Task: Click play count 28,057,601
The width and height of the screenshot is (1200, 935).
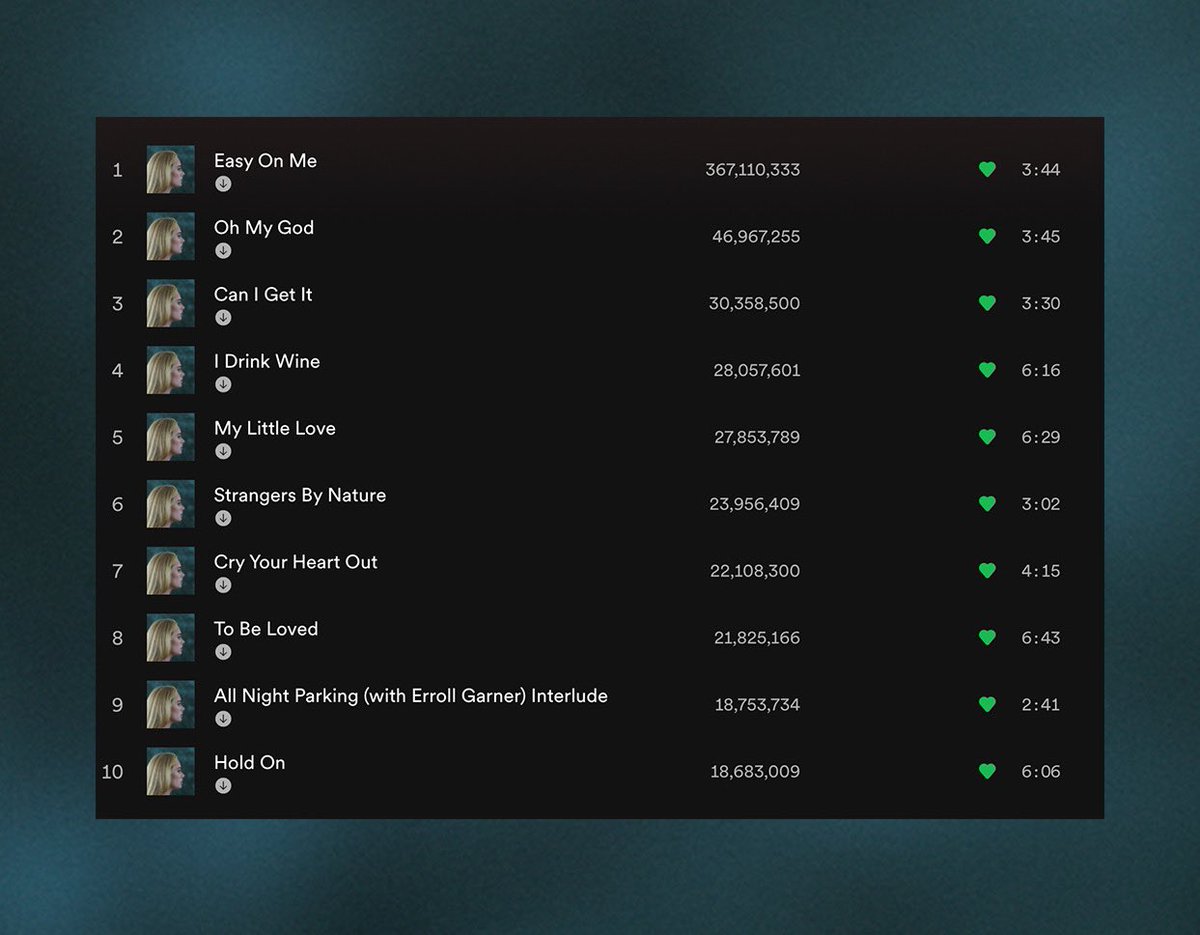Action: [757, 371]
